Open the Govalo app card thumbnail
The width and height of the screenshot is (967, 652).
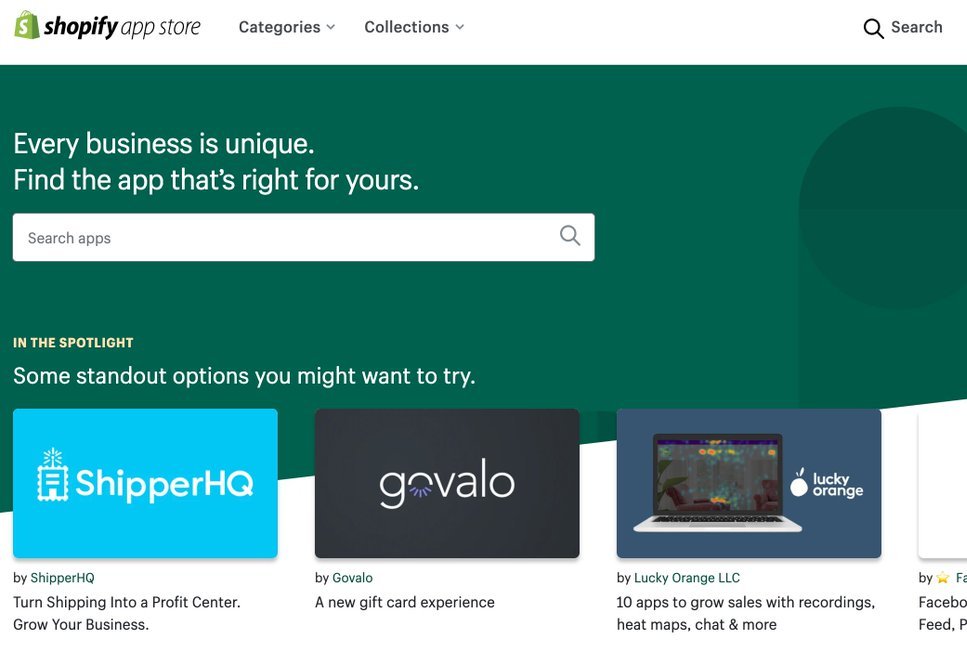click(447, 483)
